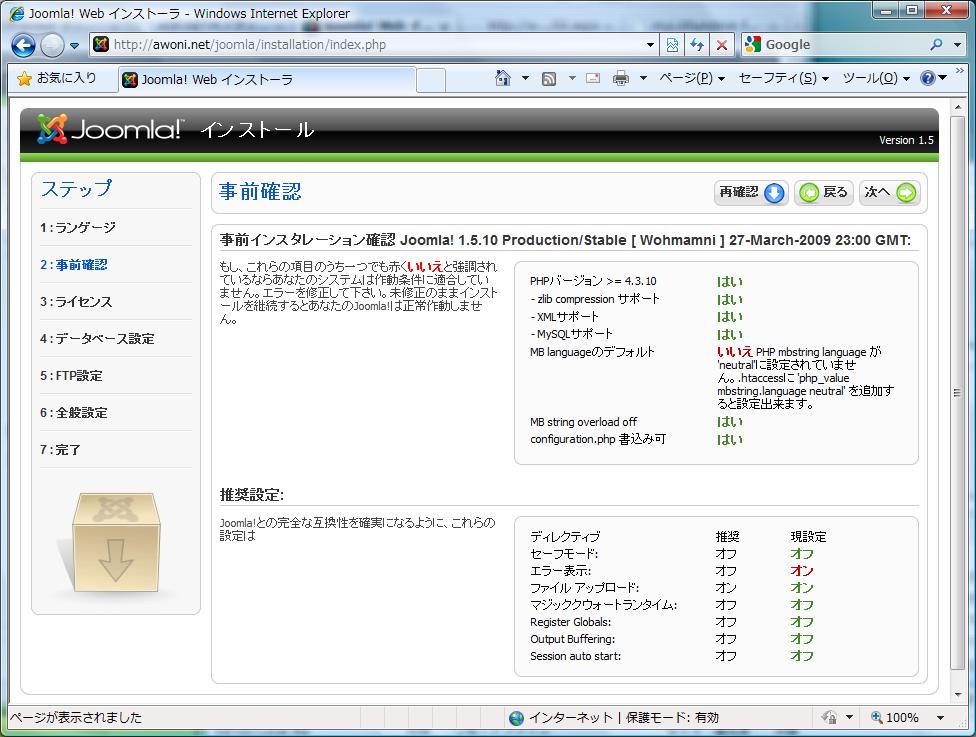Click the 推奨設定 section heading
Image resolution: width=976 pixels, height=737 pixels.
(x=252, y=495)
